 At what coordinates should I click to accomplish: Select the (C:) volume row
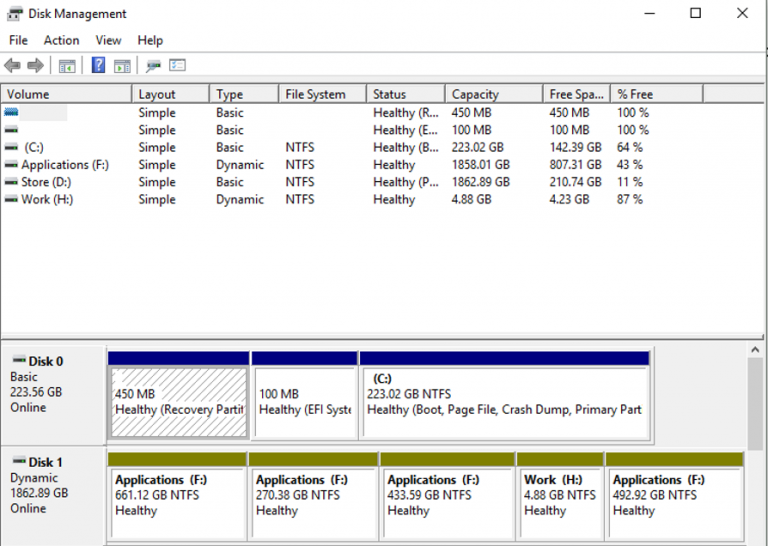[352, 147]
